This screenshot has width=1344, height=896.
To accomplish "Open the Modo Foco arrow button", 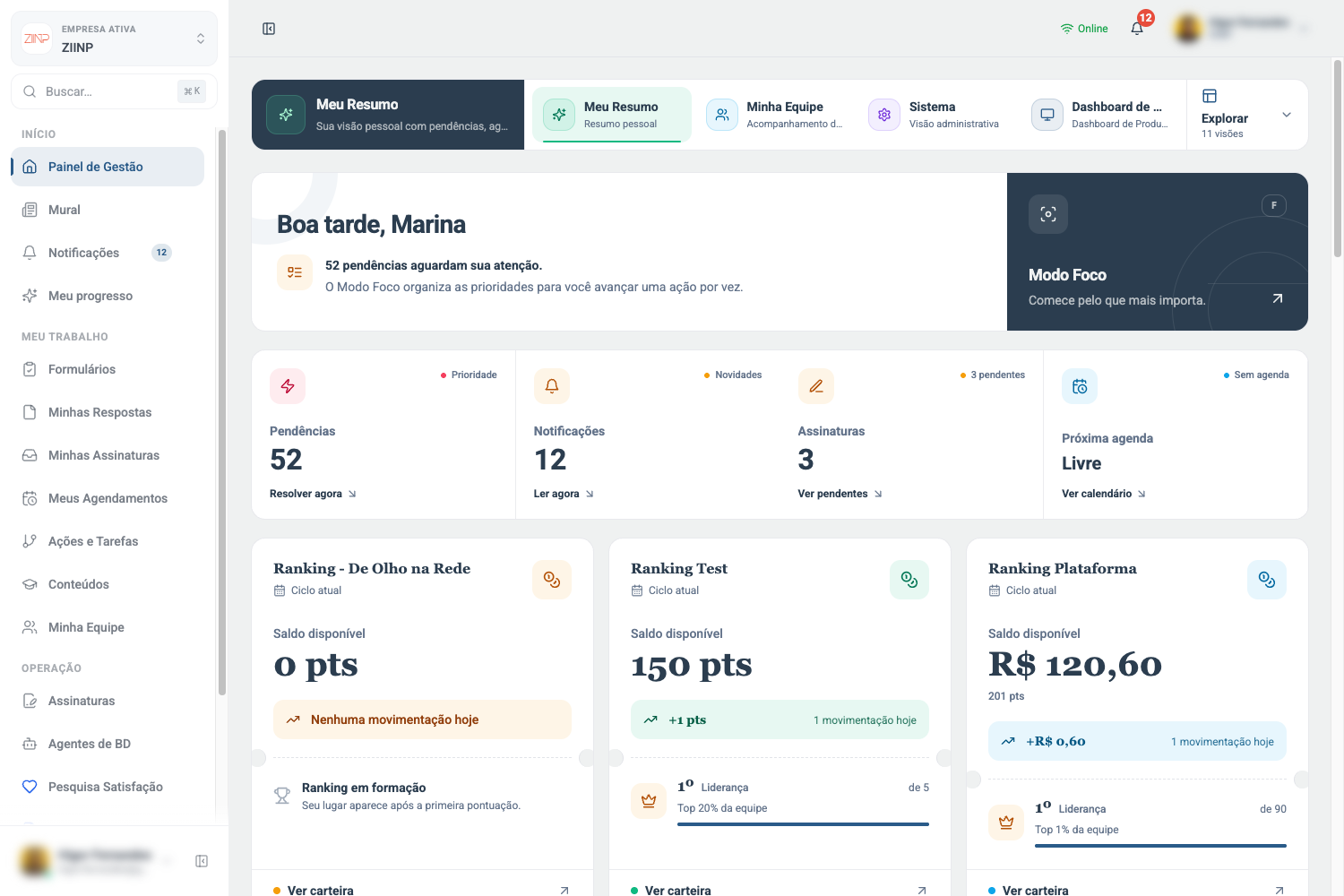I will point(1278,298).
